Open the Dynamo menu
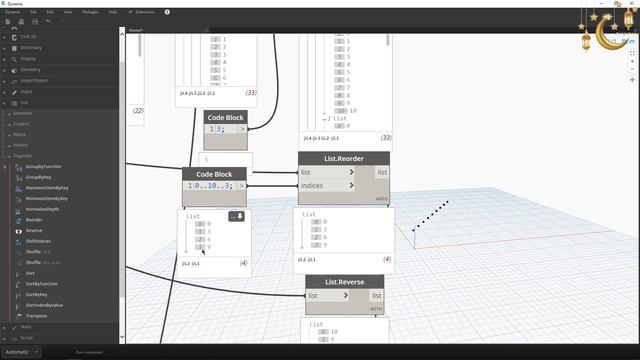 click(x=13, y=12)
